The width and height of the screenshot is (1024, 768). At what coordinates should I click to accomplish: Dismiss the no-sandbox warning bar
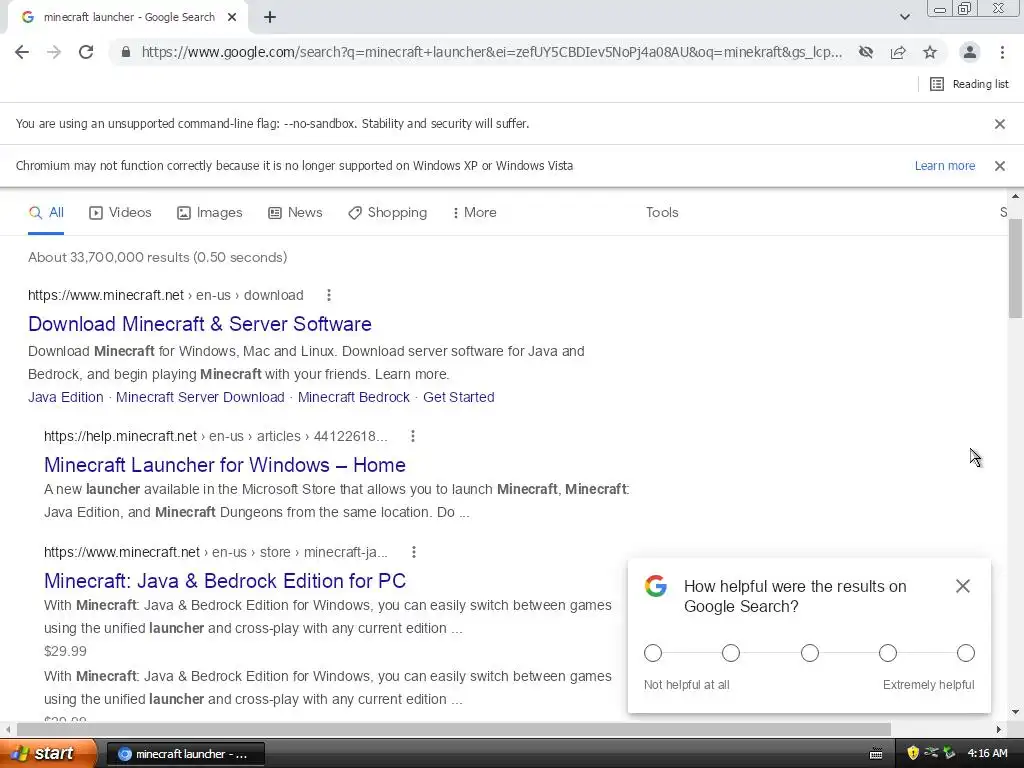coord(999,124)
